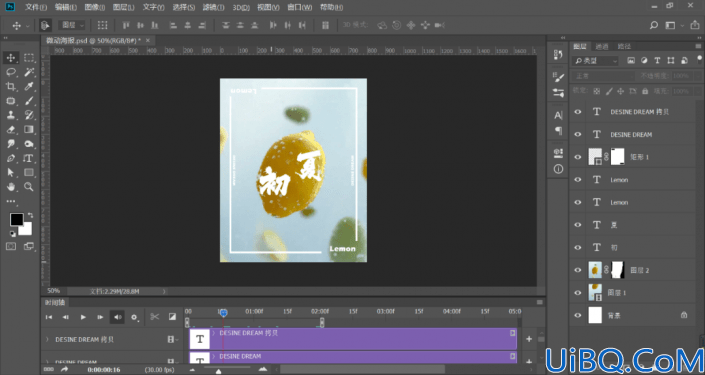Click the workspace switcher icon
Image resolution: width=705 pixels, height=375 pixels.
670,25
